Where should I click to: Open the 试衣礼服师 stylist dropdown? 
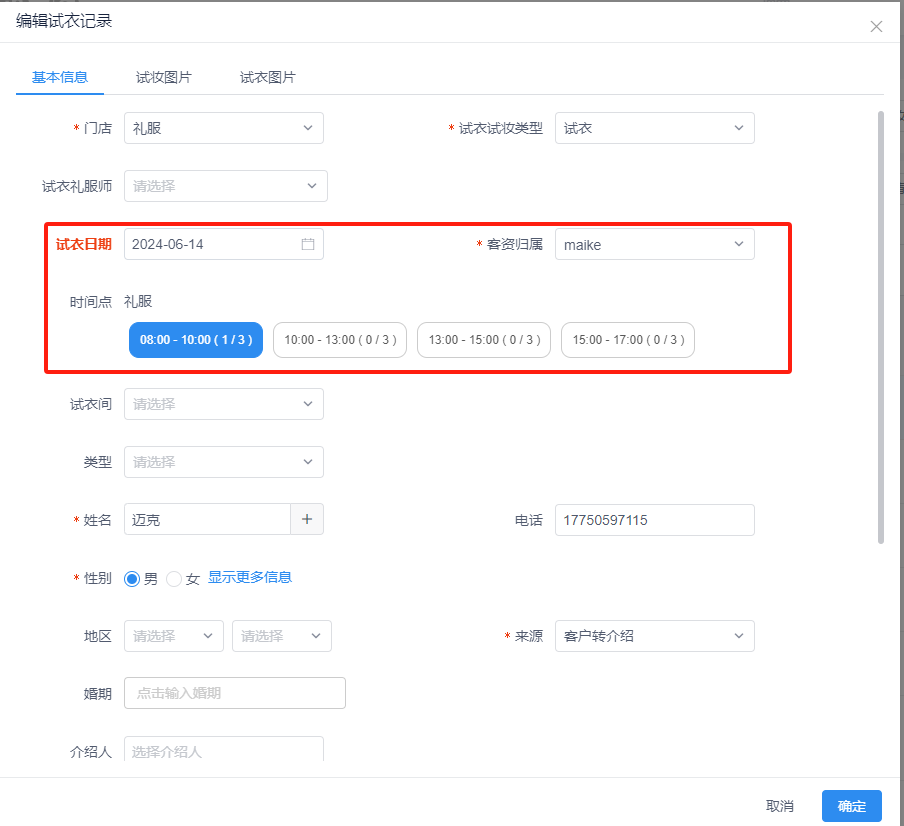[225, 186]
